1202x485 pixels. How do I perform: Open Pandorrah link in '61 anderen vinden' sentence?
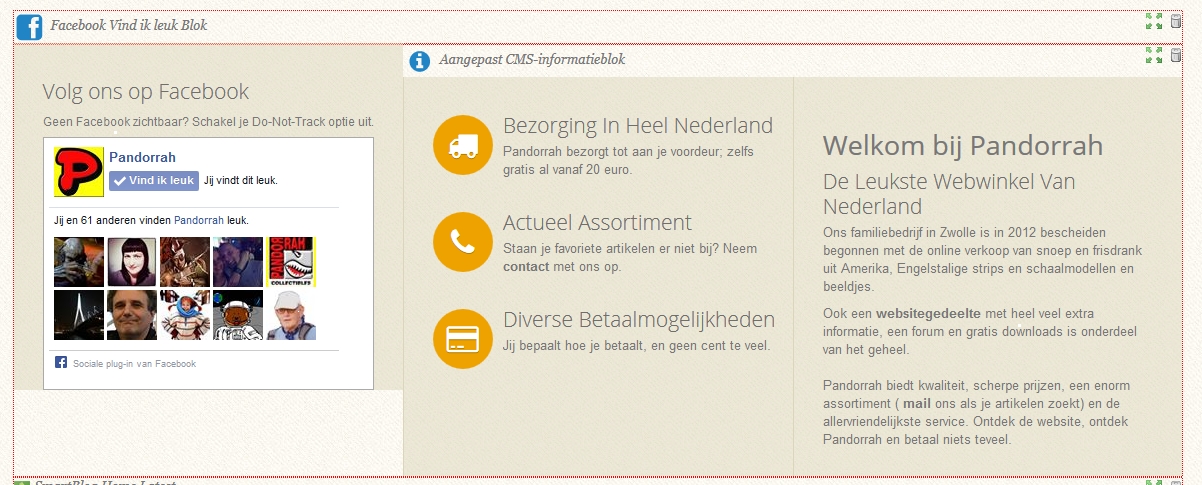[199, 220]
